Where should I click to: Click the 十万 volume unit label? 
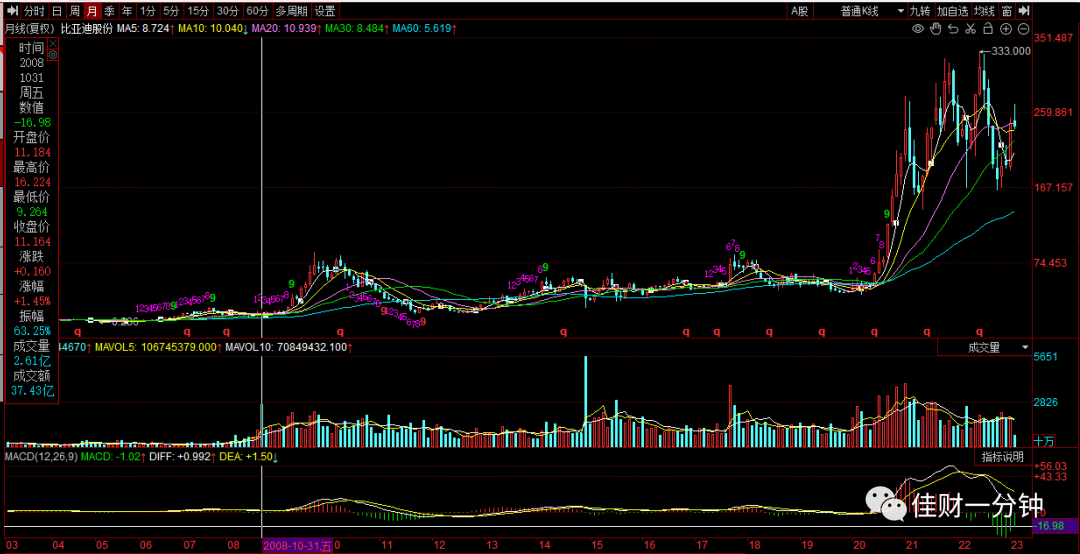pyautogui.click(x=1044, y=441)
